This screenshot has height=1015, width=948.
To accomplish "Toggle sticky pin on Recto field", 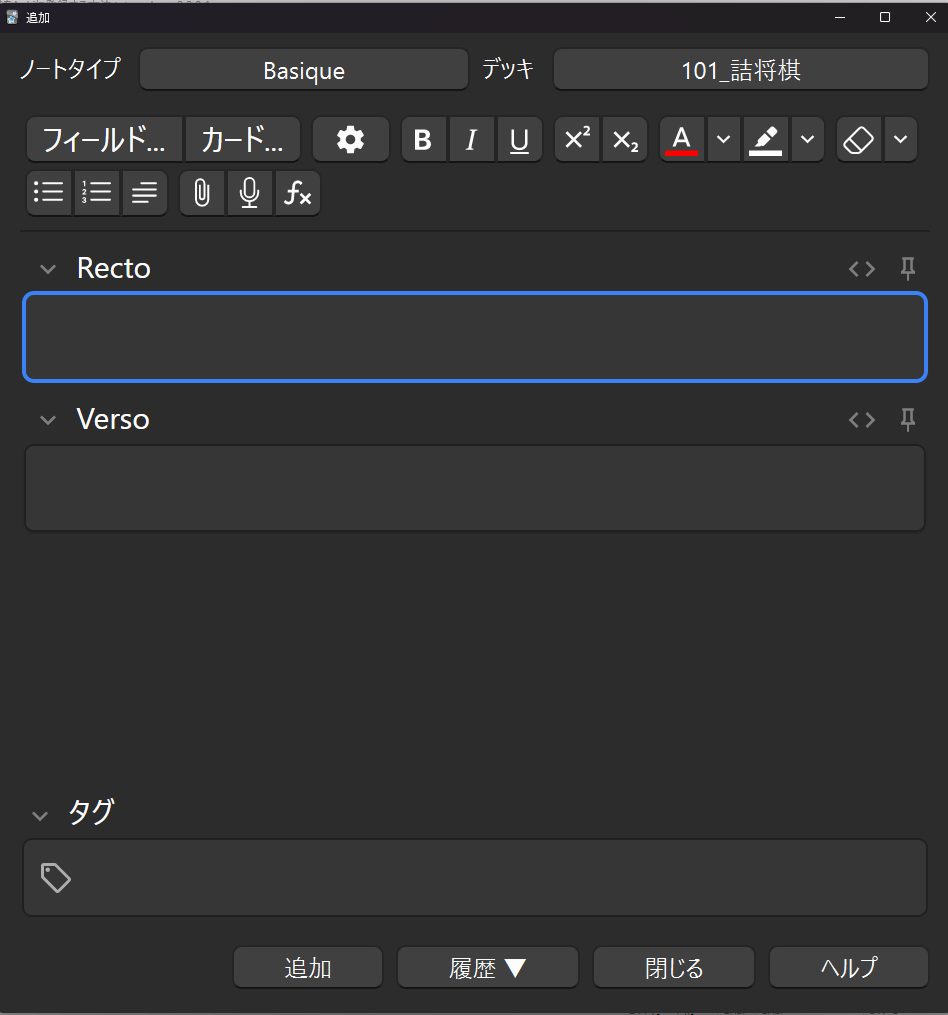I will [908, 268].
